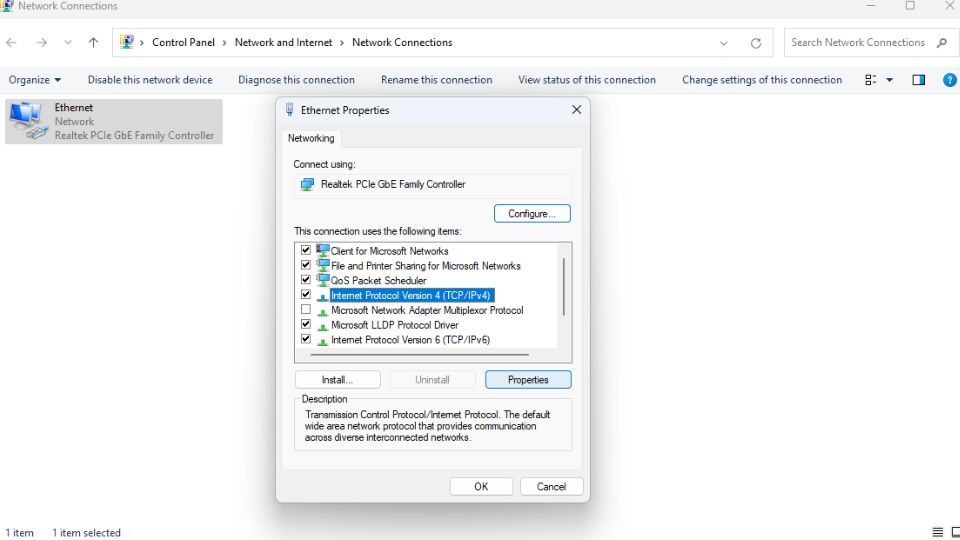The image size is (960, 540).
Task: Click the search magnifier icon
Action: pyautogui.click(x=942, y=42)
